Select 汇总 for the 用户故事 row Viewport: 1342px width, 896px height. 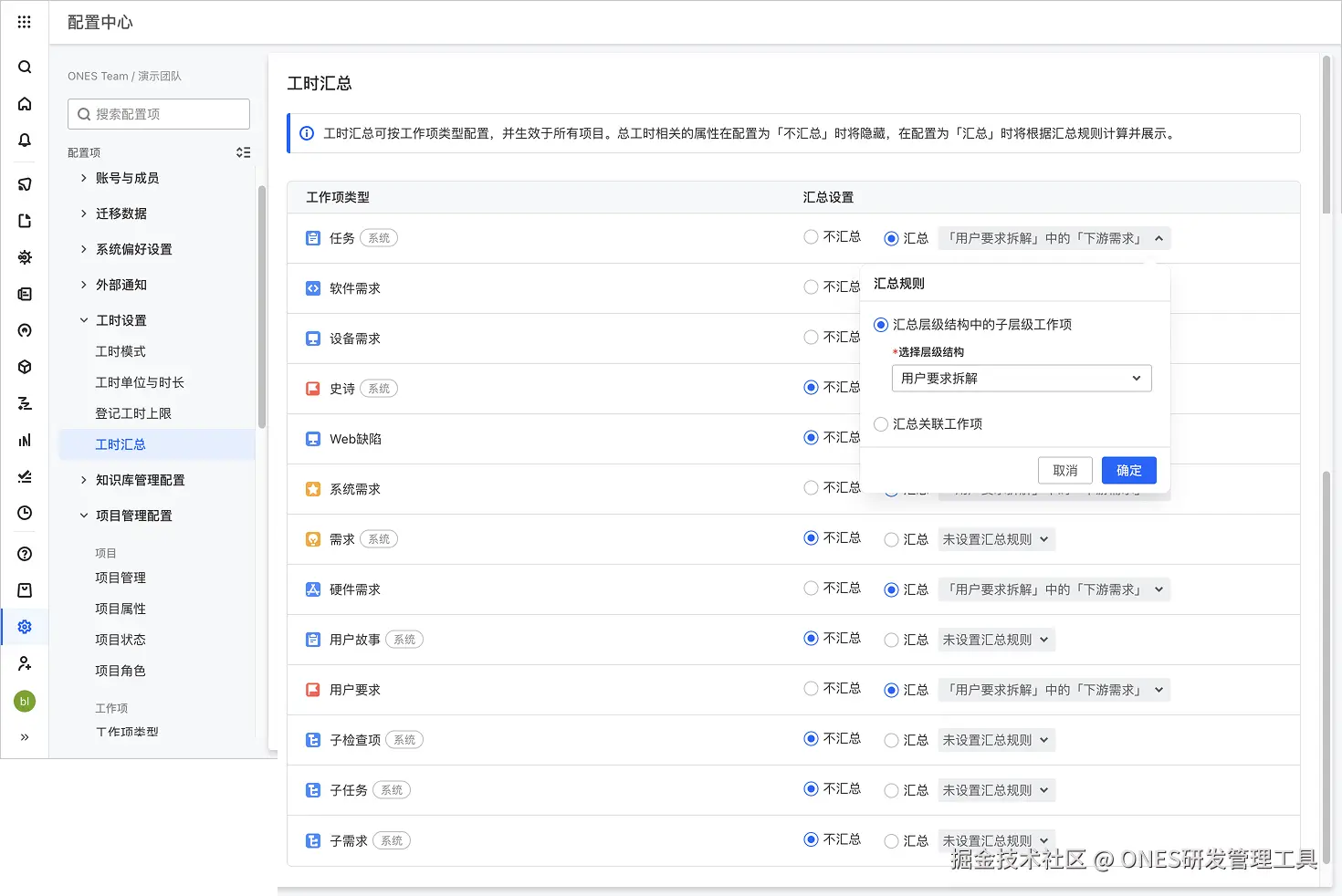point(891,640)
